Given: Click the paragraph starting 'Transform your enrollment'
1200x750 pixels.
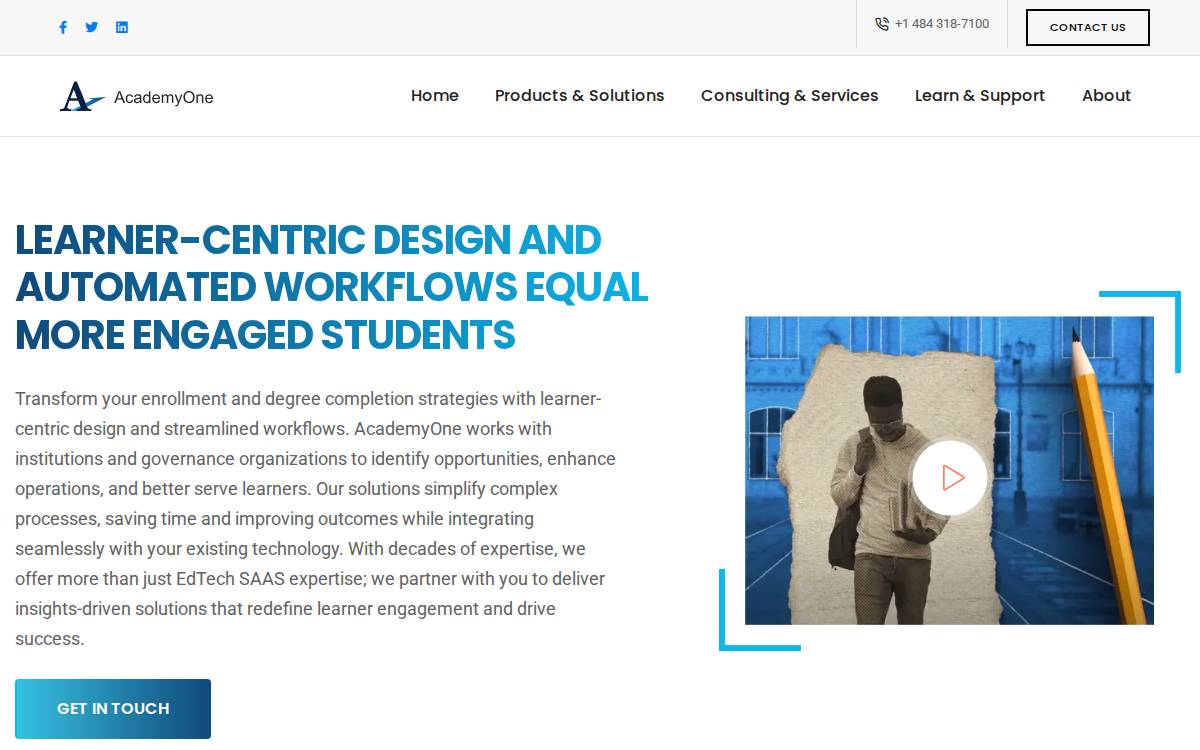Looking at the screenshot, I should pyautogui.click(x=315, y=519).
